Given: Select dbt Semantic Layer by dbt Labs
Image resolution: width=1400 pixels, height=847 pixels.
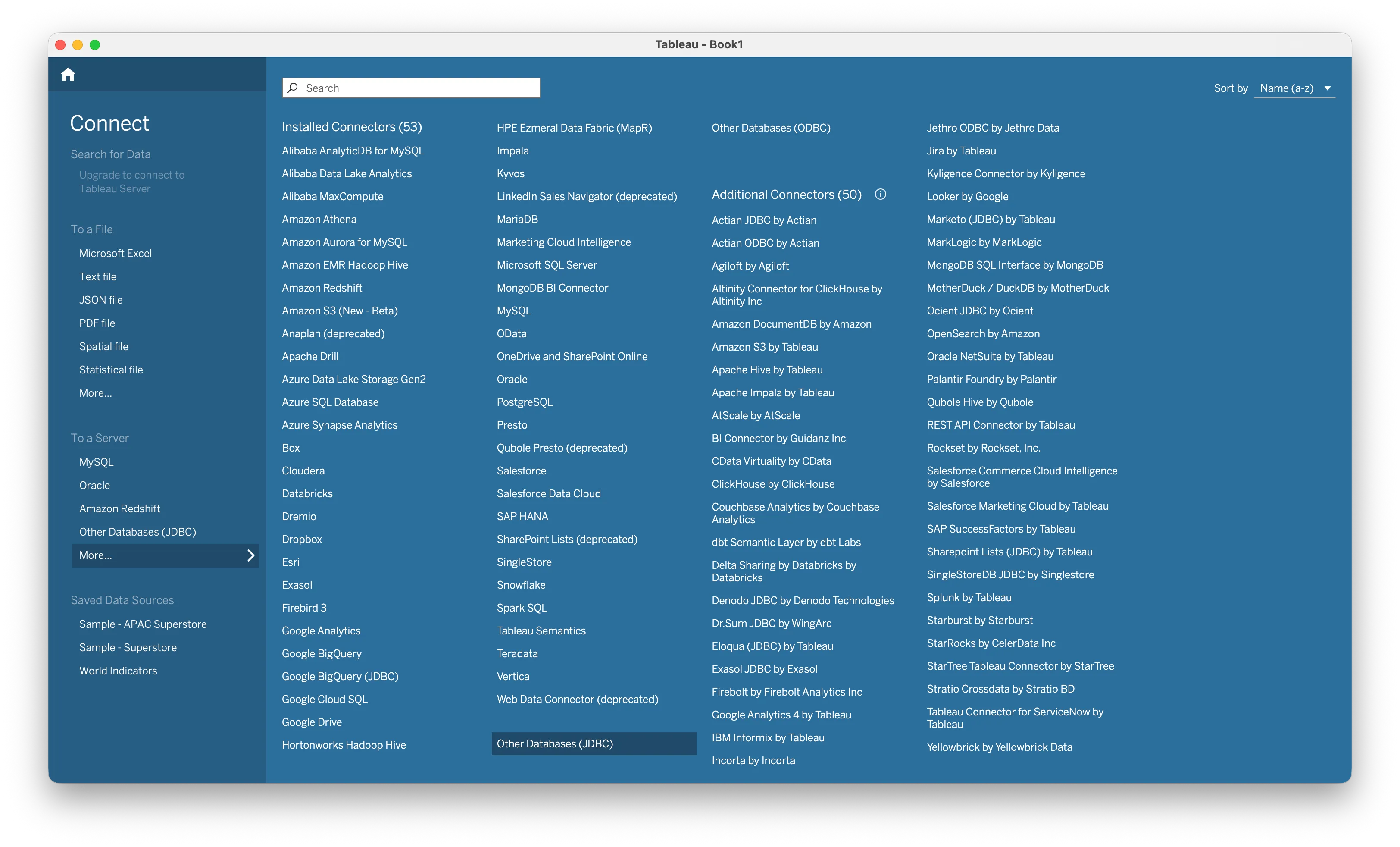Looking at the screenshot, I should [786, 542].
